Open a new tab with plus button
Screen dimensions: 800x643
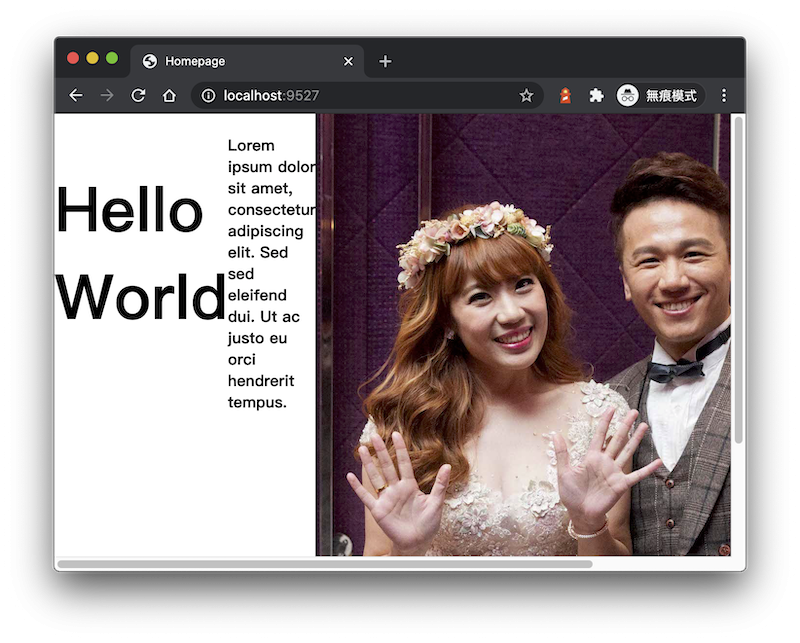coord(385,61)
